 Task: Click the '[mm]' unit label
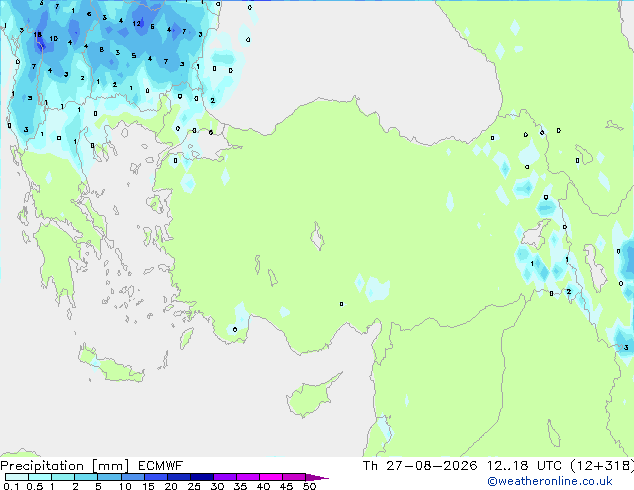110,466
